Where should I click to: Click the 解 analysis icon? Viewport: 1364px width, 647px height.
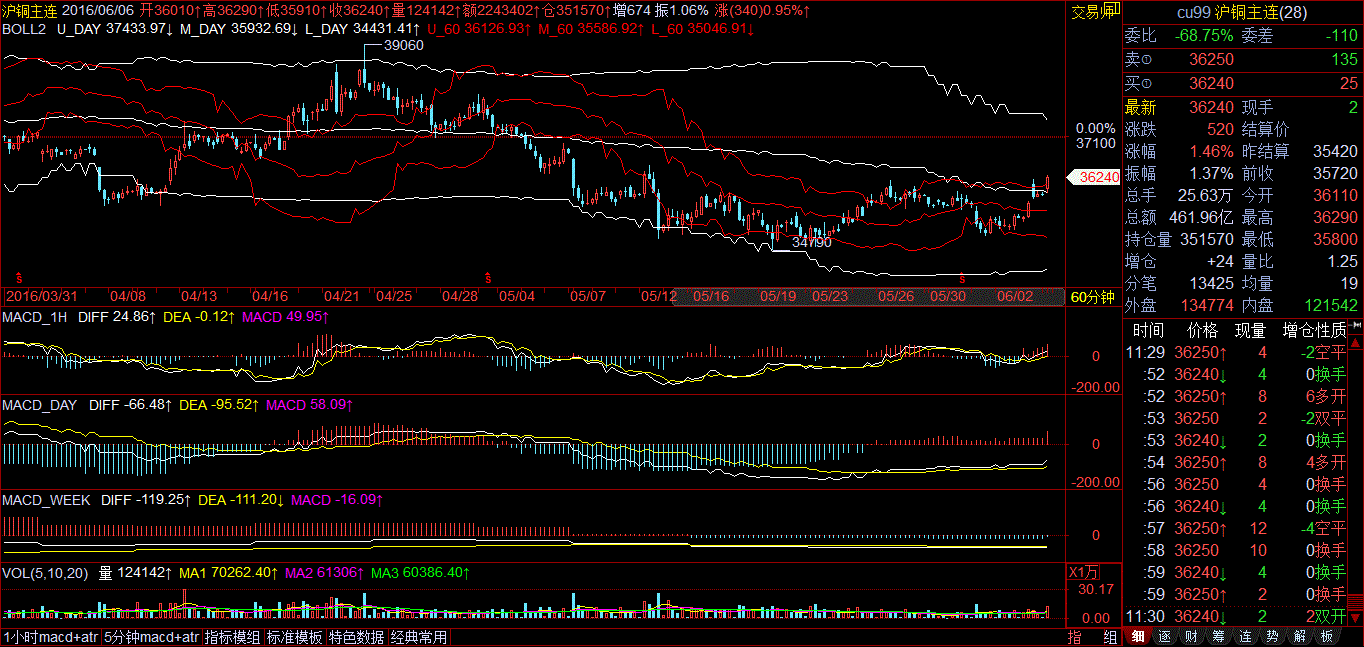(x=1300, y=637)
